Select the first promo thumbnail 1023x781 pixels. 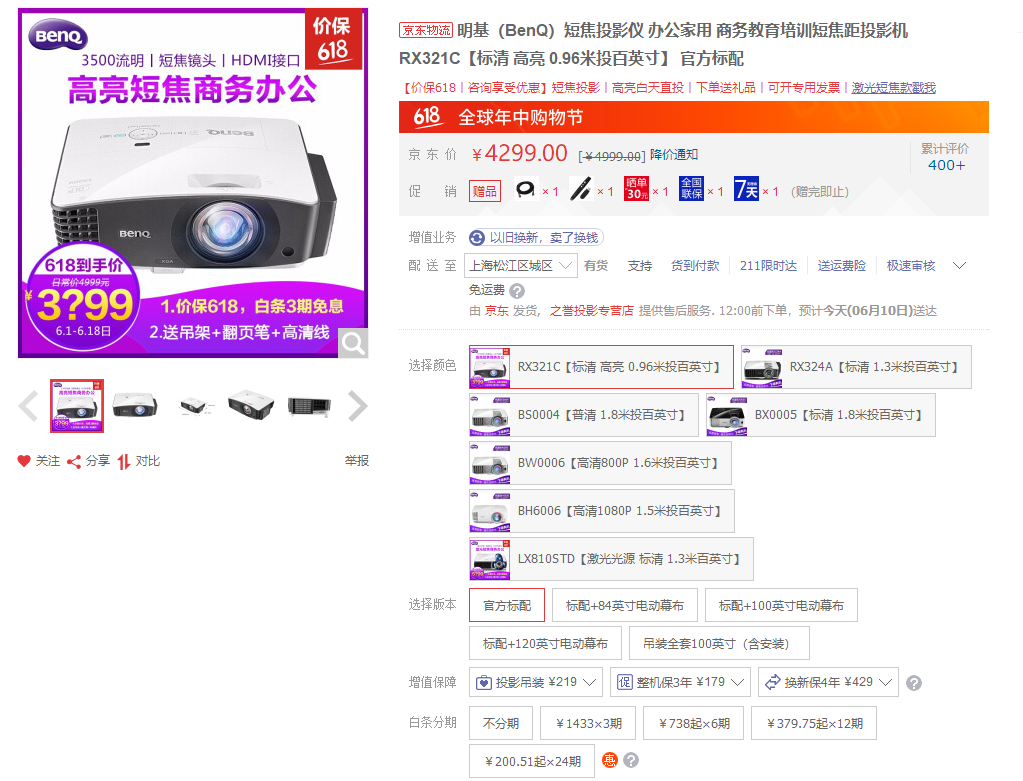click(x=77, y=406)
